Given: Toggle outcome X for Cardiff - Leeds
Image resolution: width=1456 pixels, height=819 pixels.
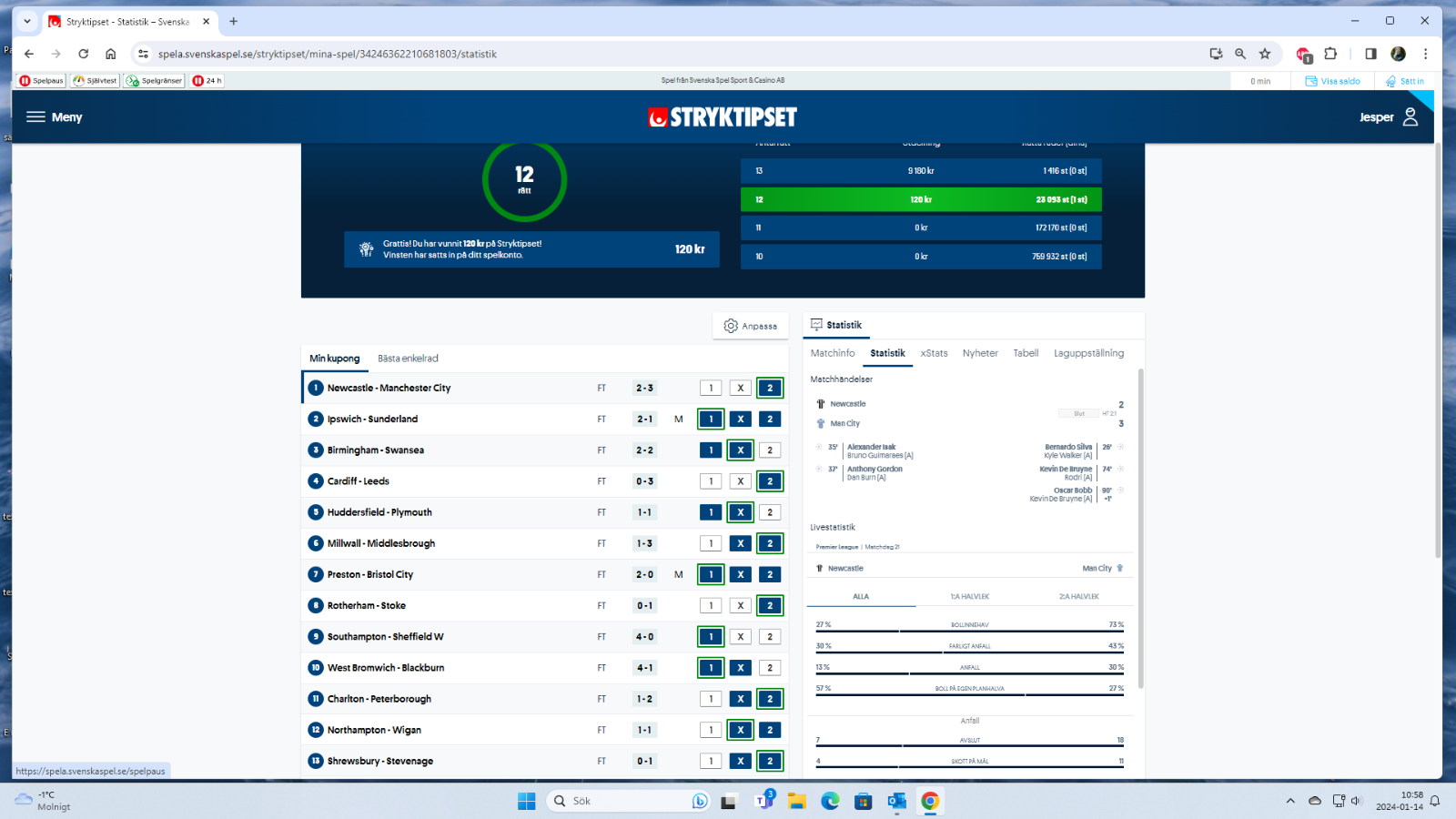Looking at the screenshot, I should click(x=741, y=481).
